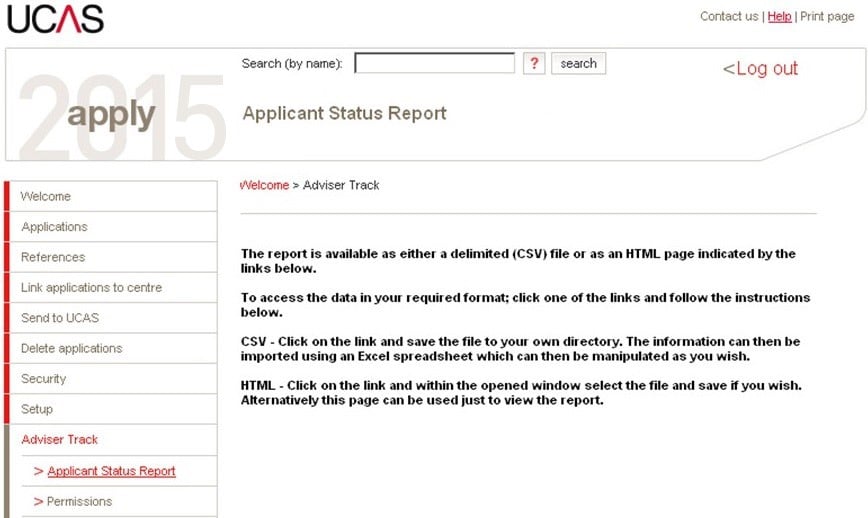This screenshot has height=518, width=868.
Task: Open the Welcome sidebar menu item
Action: click(113, 196)
